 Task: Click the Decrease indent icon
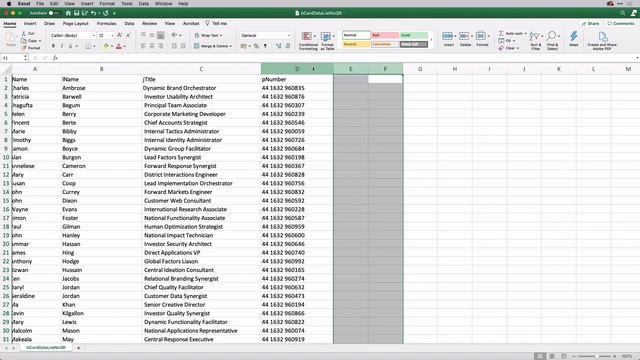tap(174, 46)
